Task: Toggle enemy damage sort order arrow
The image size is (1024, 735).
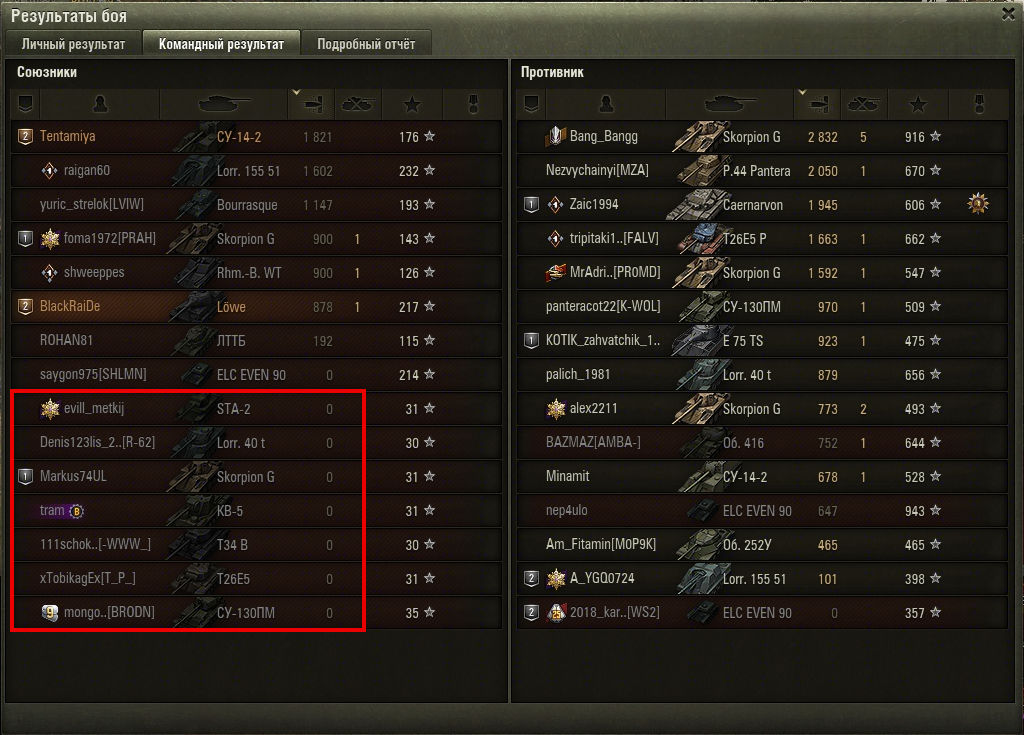Action: 803,93
